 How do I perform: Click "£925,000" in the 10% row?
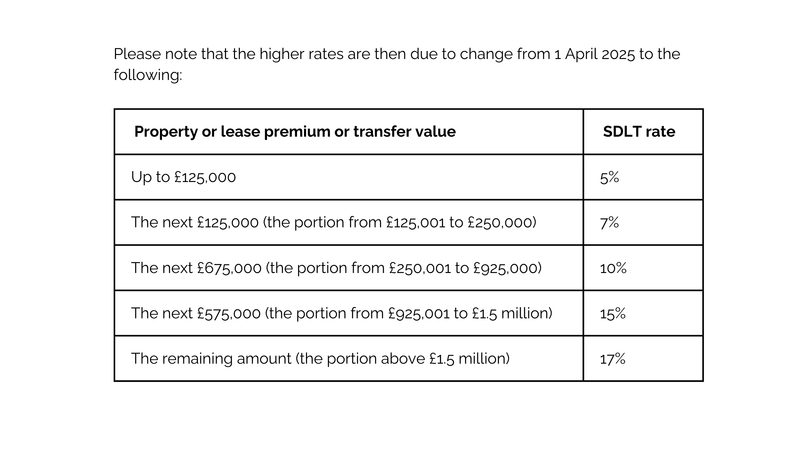pos(505,268)
